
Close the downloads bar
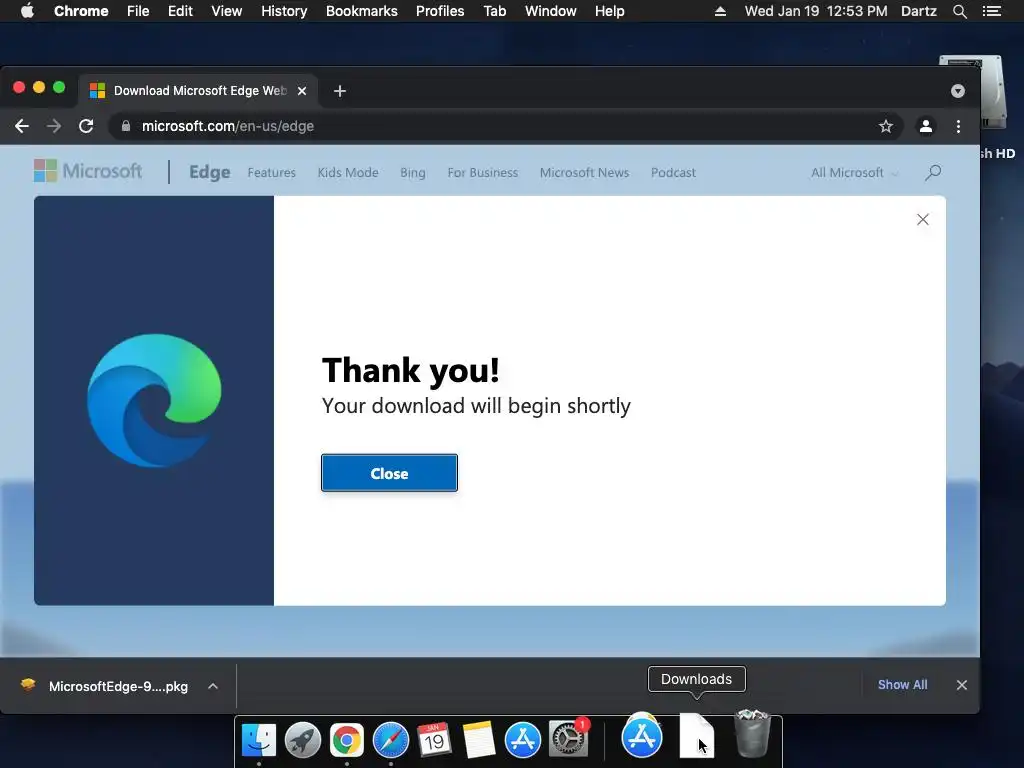(x=962, y=685)
